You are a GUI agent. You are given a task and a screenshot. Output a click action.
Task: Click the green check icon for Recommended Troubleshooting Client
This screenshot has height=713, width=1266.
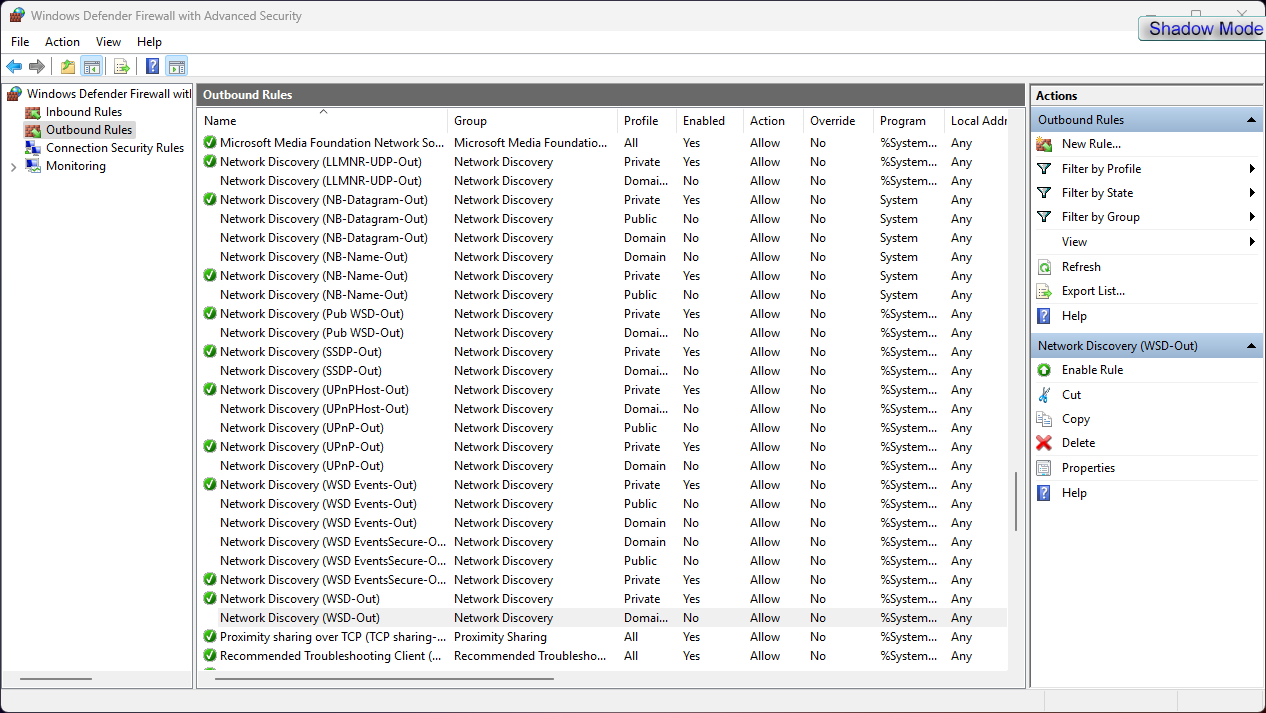click(210, 656)
